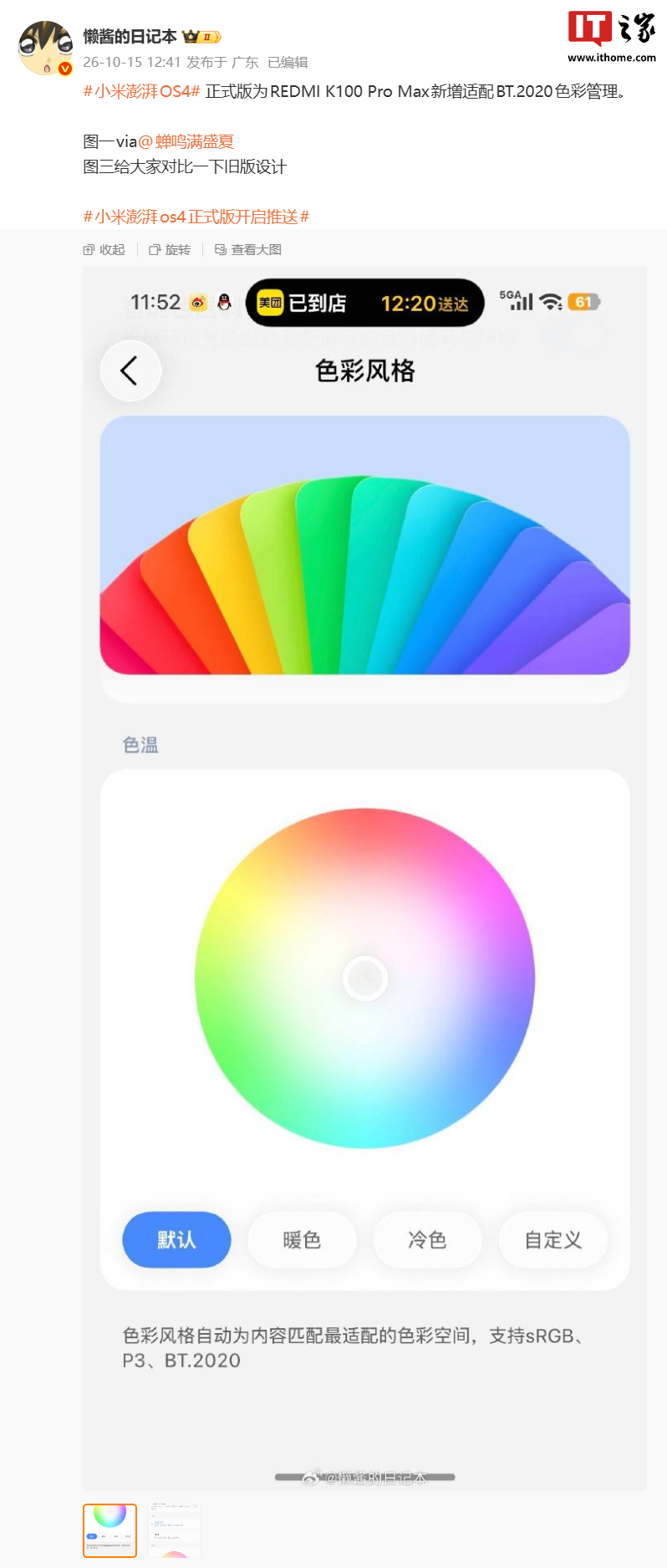667x1568 pixels.
Task: Click the 色温 section label
Action: pos(140,744)
